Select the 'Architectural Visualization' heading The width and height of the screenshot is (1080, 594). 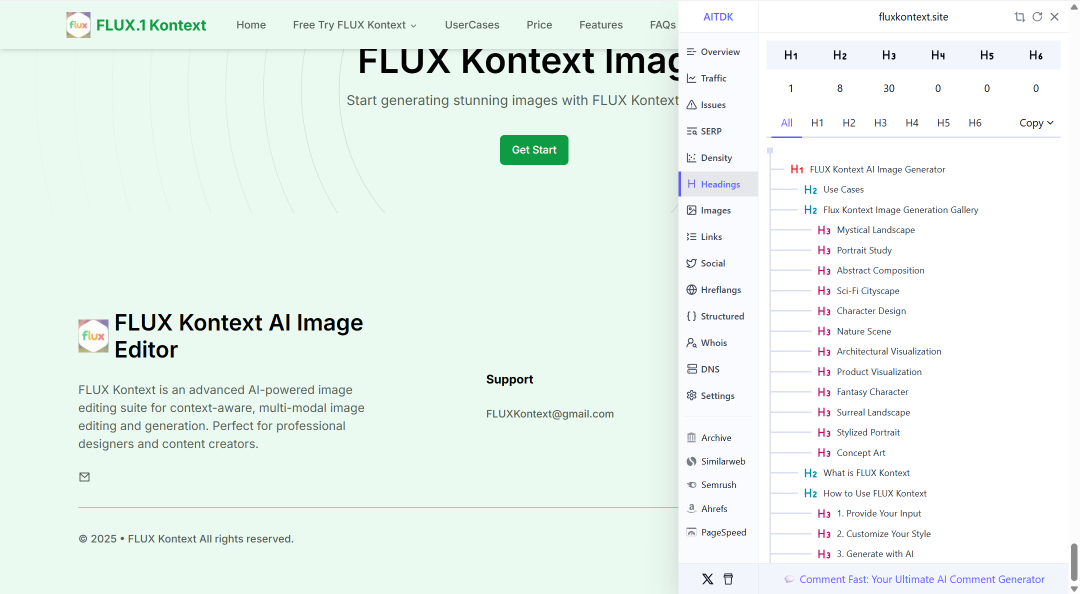(x=889, y=351)
